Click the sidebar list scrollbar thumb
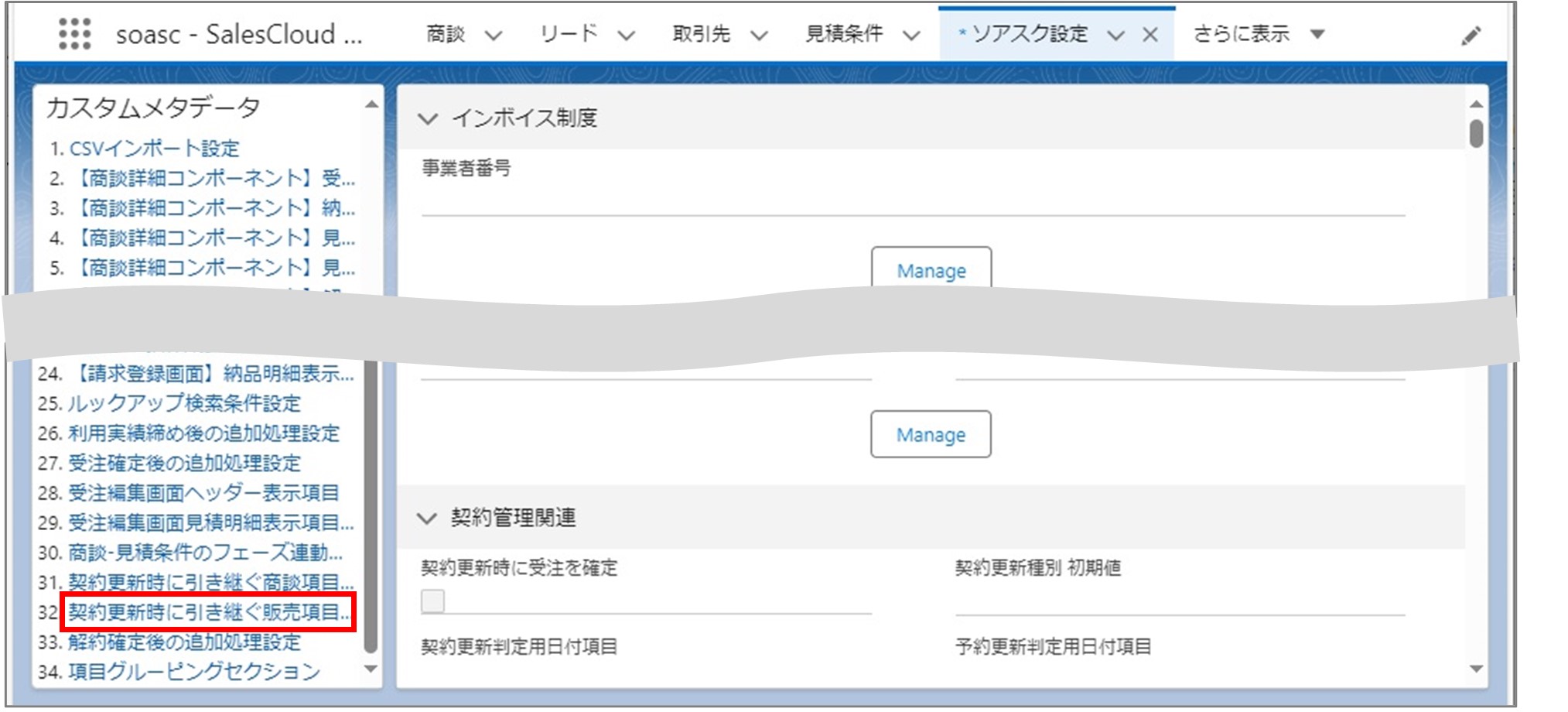This screenshot has width=1568, height=712. pos(371,506)
